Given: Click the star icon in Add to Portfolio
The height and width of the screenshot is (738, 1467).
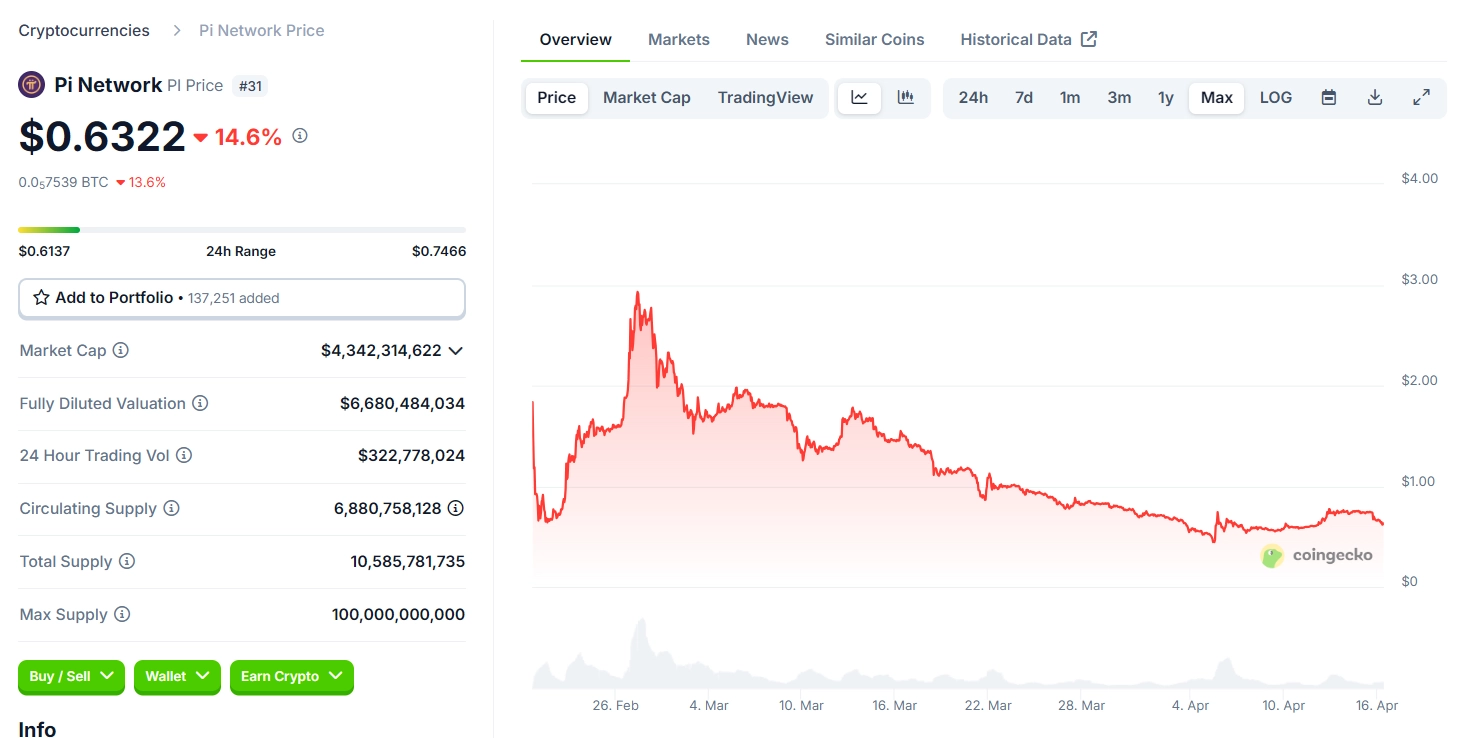Looking at the screenshot, I should coord(41,298).
